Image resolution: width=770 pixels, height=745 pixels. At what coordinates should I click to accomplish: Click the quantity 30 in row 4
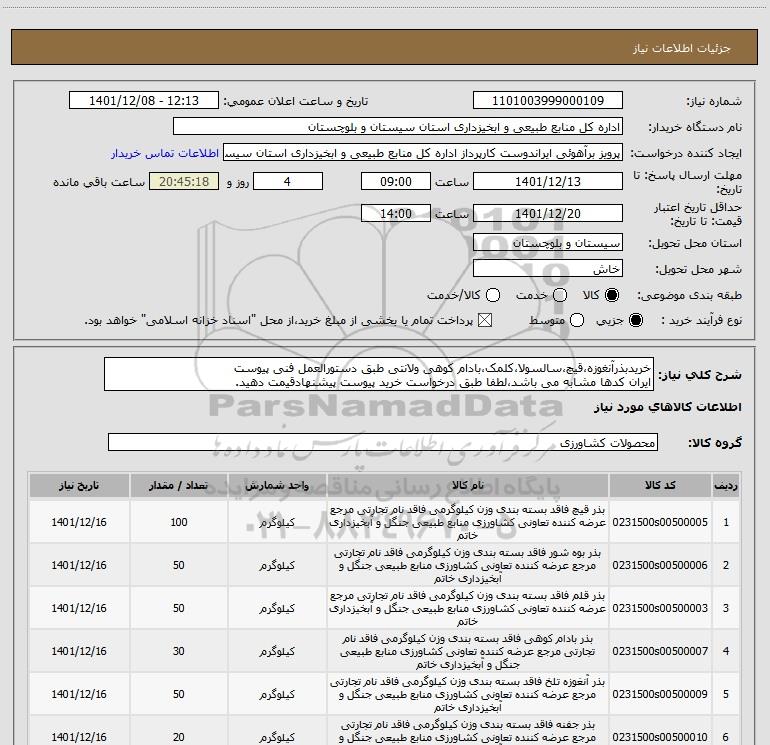tap(179, 651)
